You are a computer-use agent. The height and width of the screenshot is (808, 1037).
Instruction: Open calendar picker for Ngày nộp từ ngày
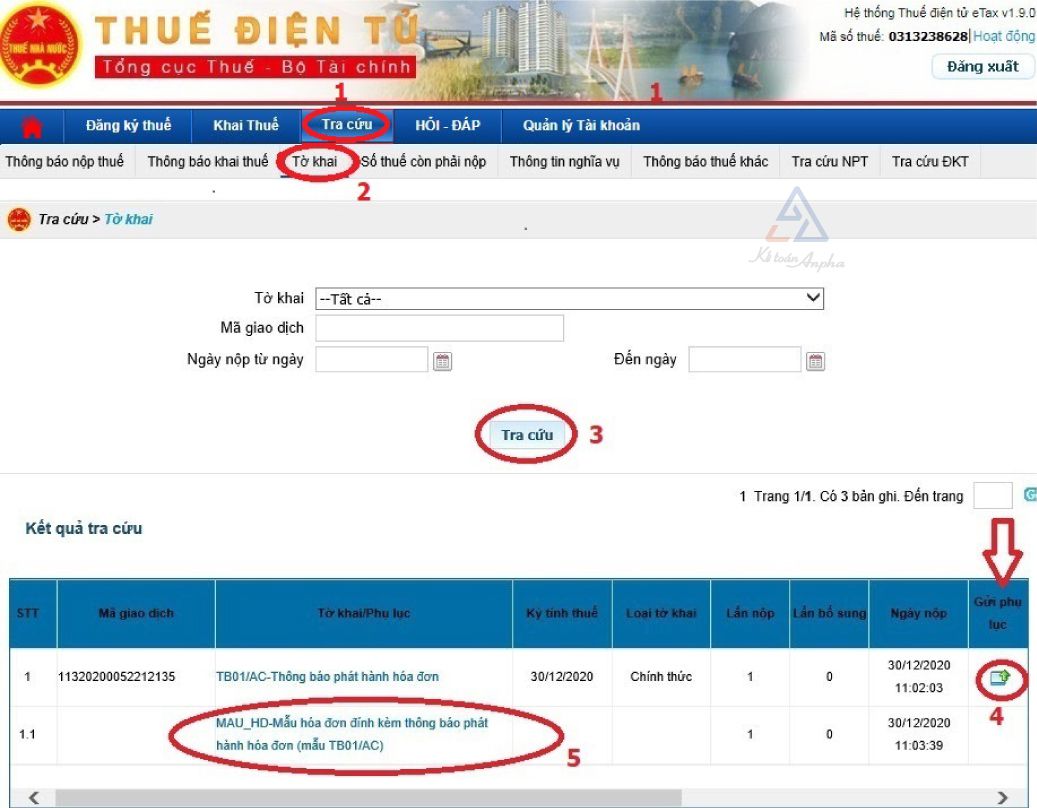coord(443,361)
